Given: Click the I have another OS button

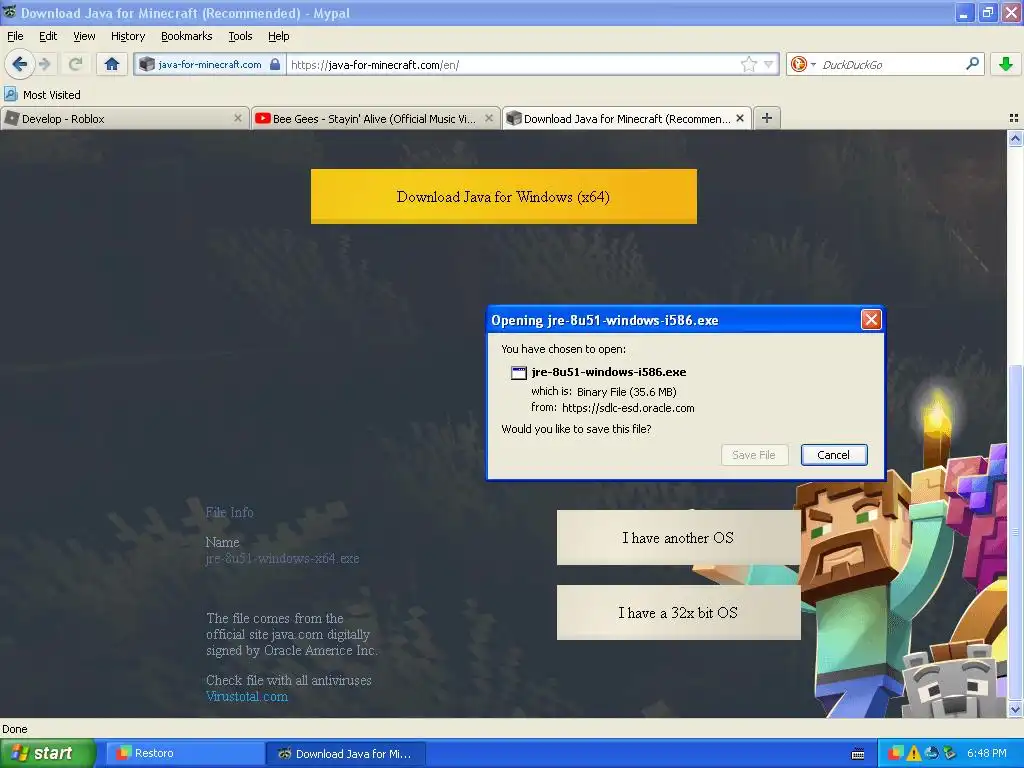Looking at the screenshot, I should (x=679, y=537).
